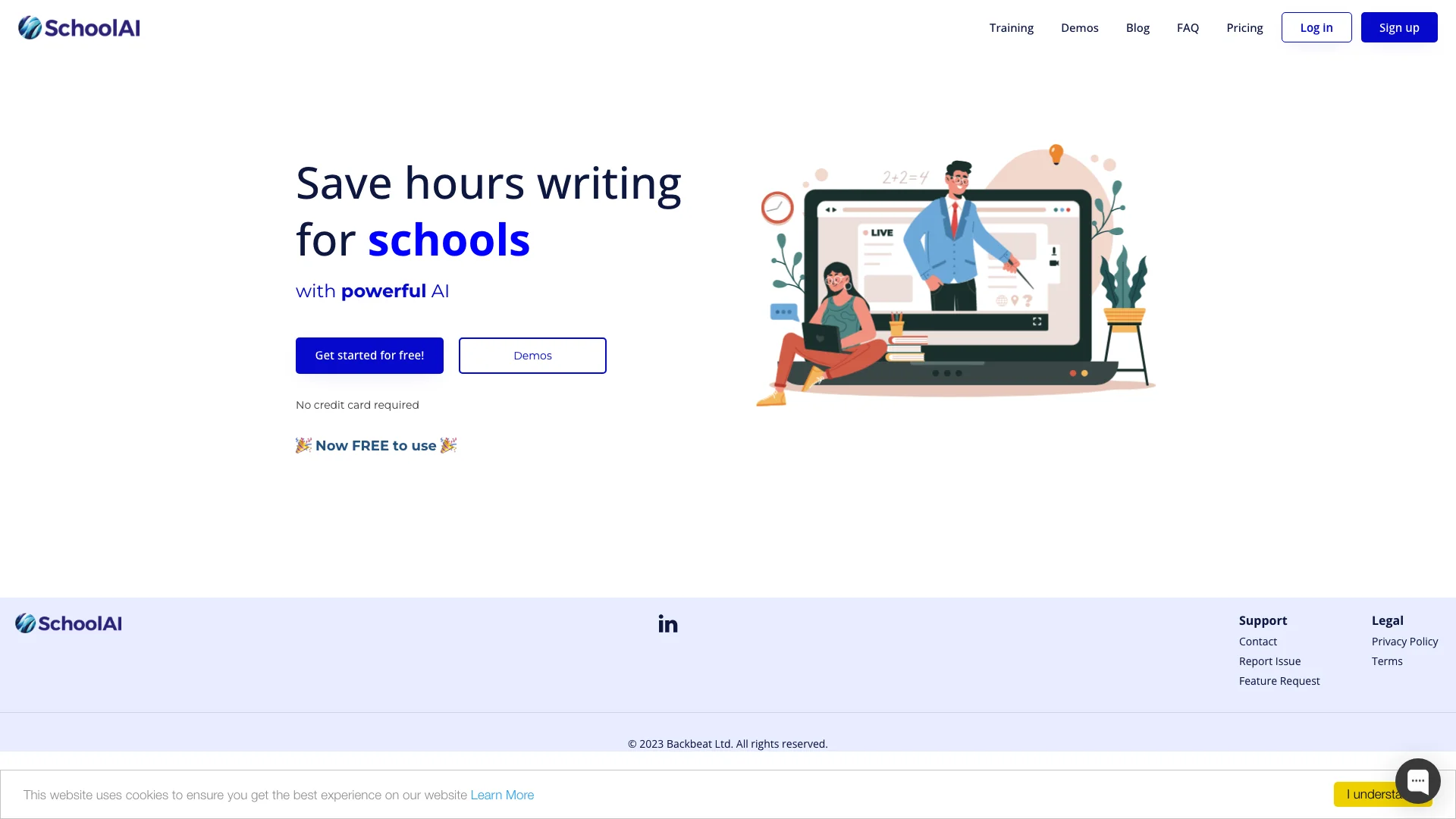Click the Blog navigation tab

(1137, 27)
